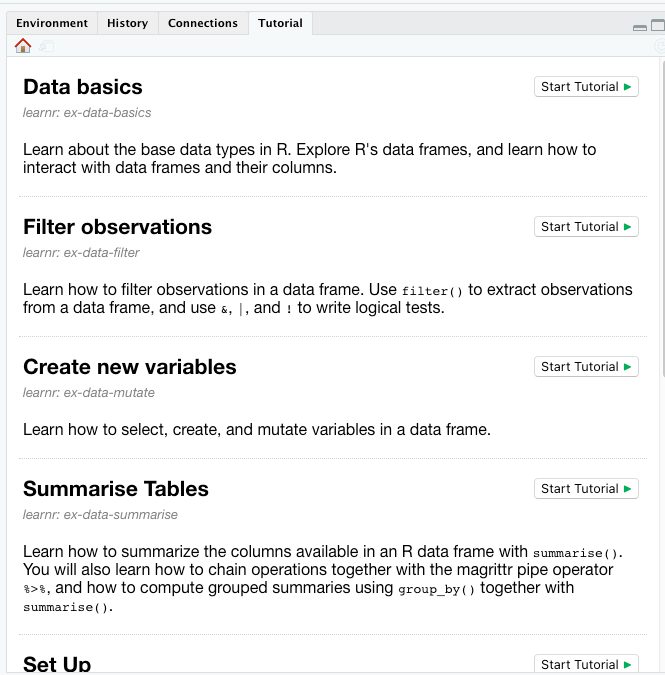
Task: Click the faded refresh icon at toolbar's right edge
Action: click(660, 46)
